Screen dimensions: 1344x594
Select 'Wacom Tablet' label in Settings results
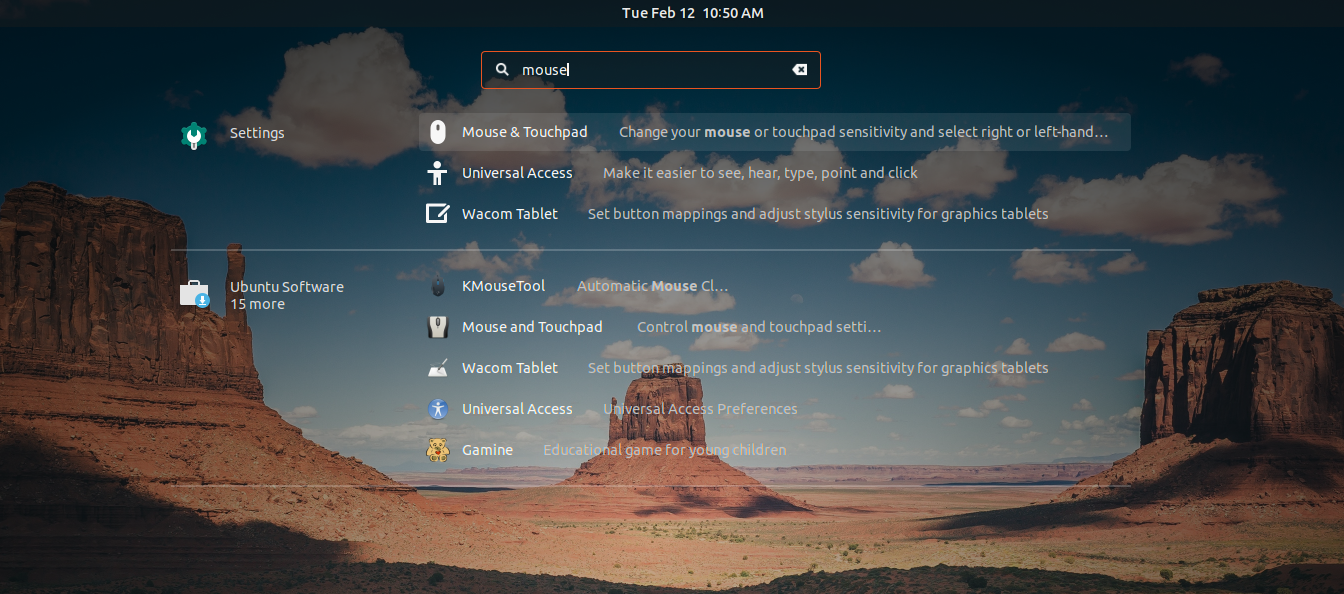point(510,214)
